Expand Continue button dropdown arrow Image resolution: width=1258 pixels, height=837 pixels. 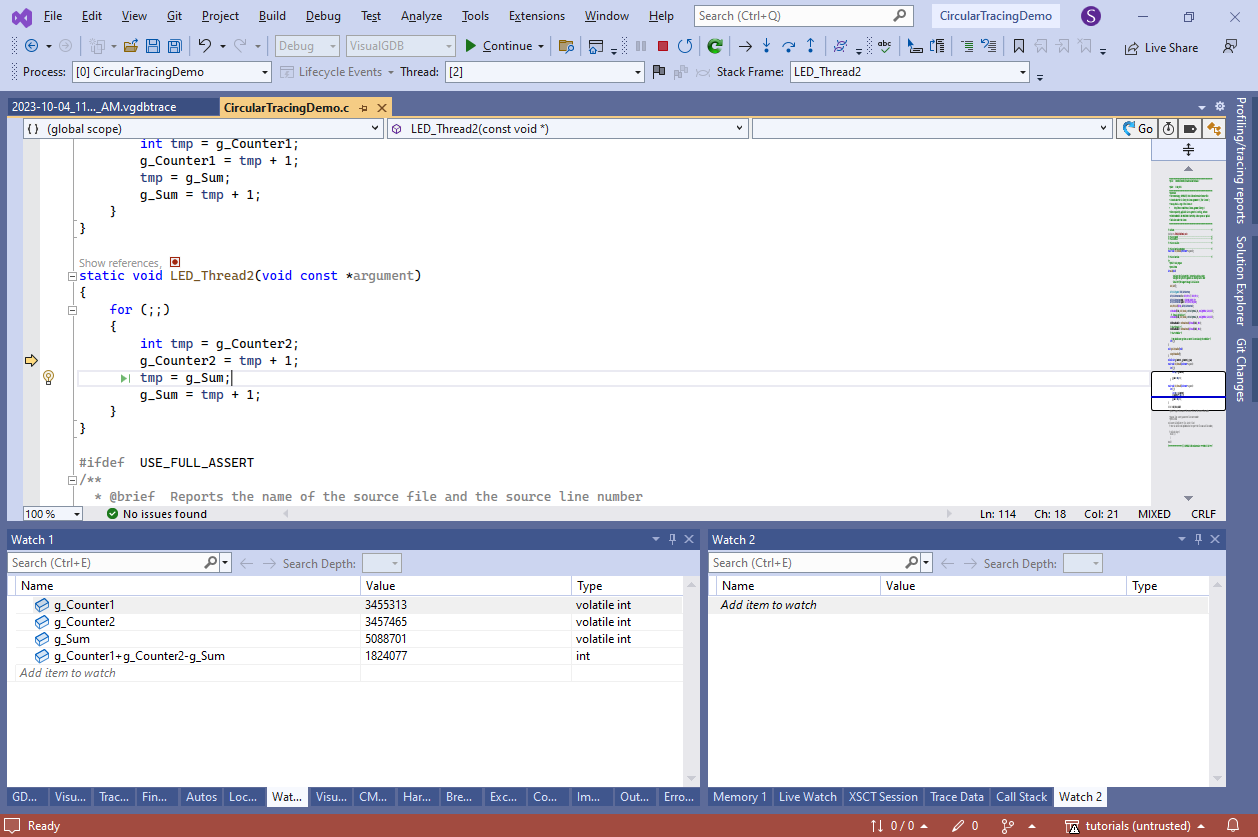(x=541, y=46)
